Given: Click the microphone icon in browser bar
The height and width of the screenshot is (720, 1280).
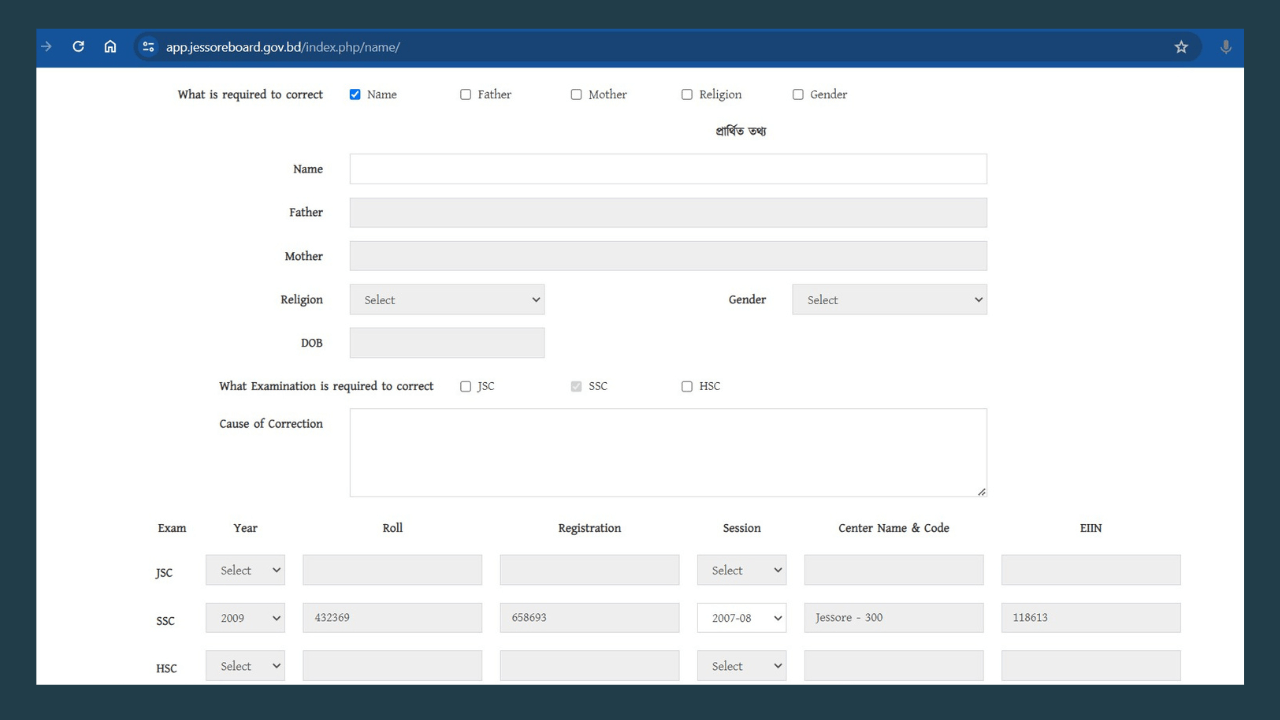Looking at the screenshot, I should pos(1226,47).
